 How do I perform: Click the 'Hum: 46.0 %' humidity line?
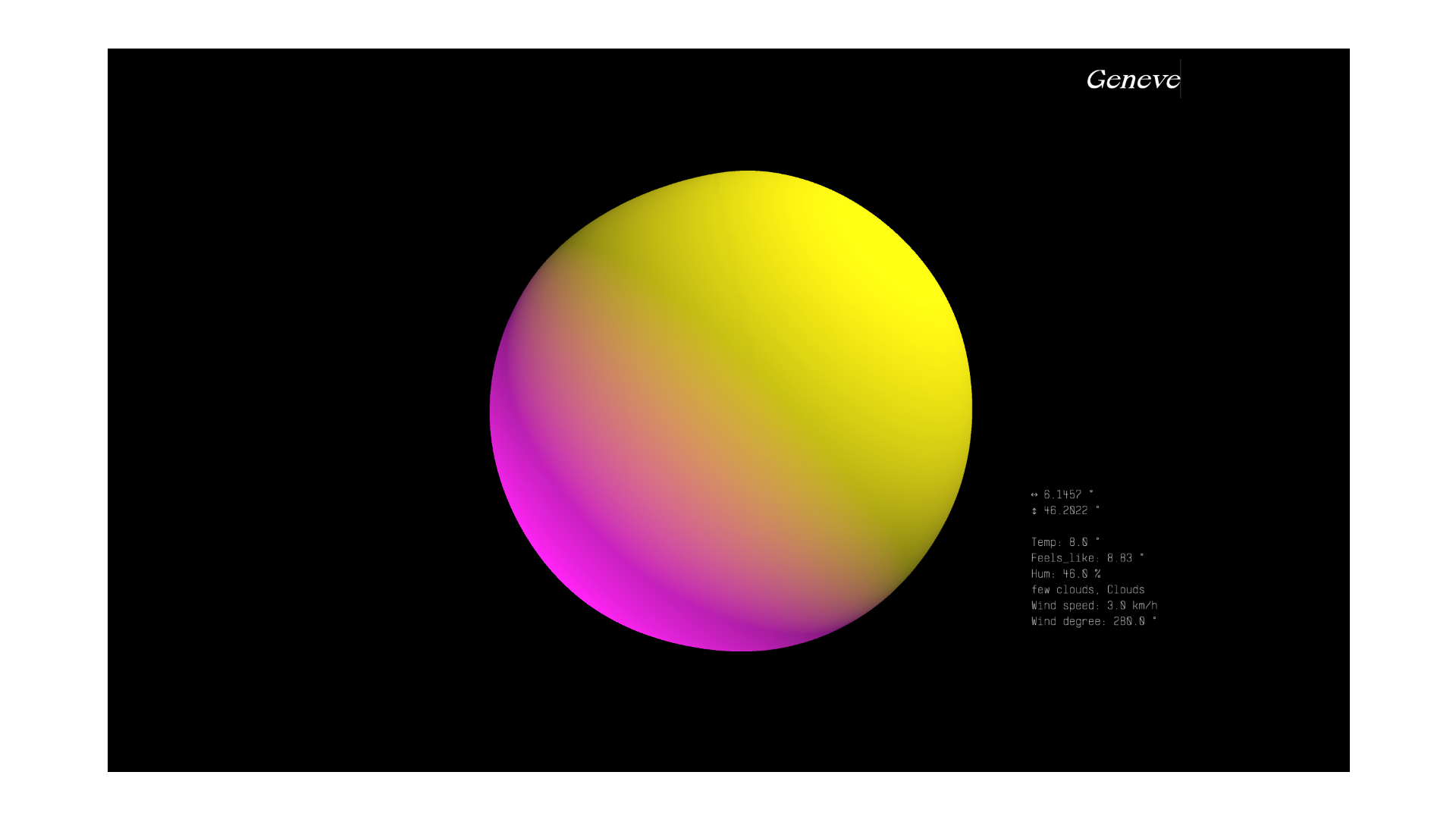pos(1065,574)
